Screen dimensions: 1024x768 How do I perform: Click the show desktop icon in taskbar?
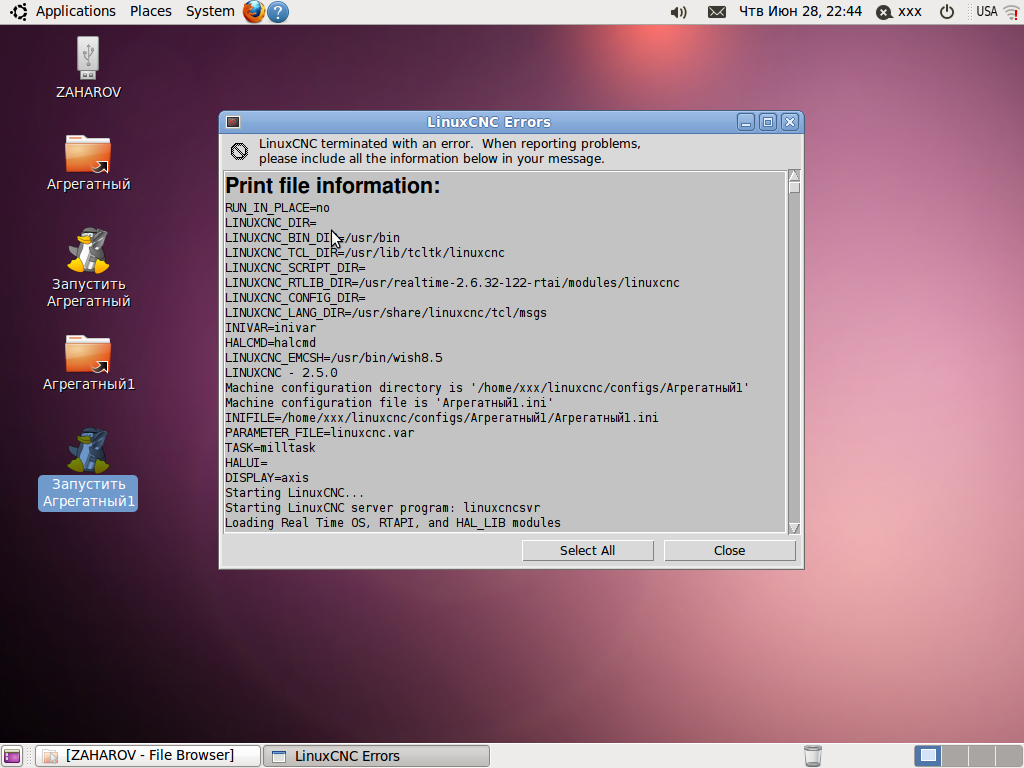point(12,756)
